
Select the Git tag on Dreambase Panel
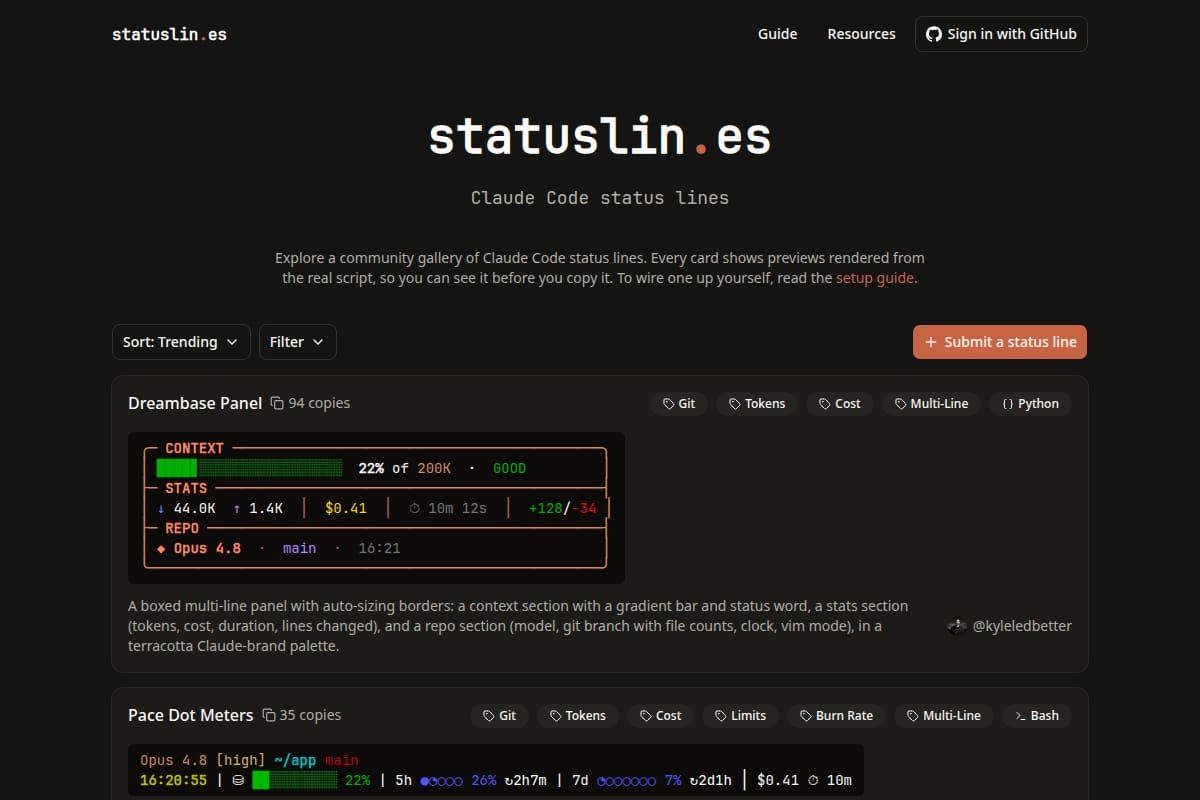[679, 404]
